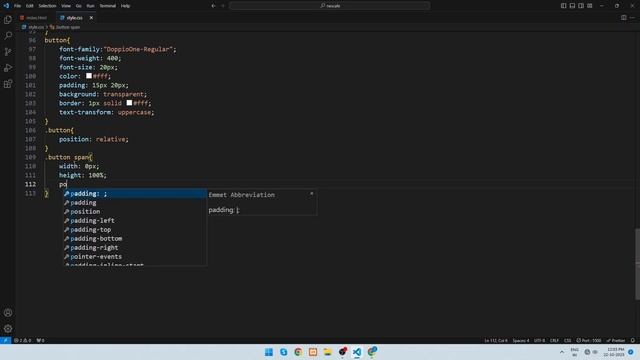Open the taskbar clock and date
The height and width of the screenshot is (360, 640).
(615, 352)
